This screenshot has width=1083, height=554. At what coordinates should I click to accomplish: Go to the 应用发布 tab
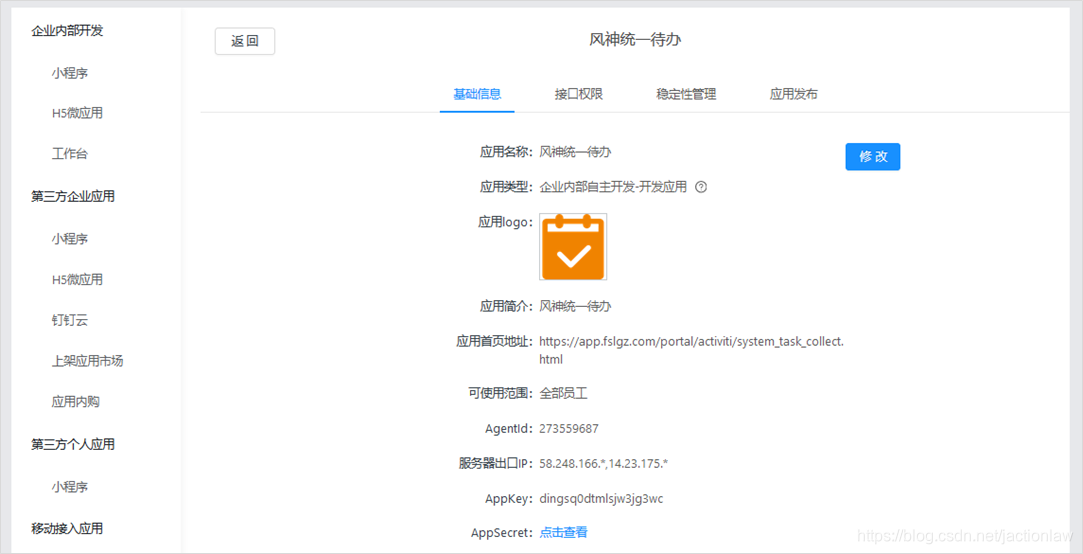[x=794, y=95]
